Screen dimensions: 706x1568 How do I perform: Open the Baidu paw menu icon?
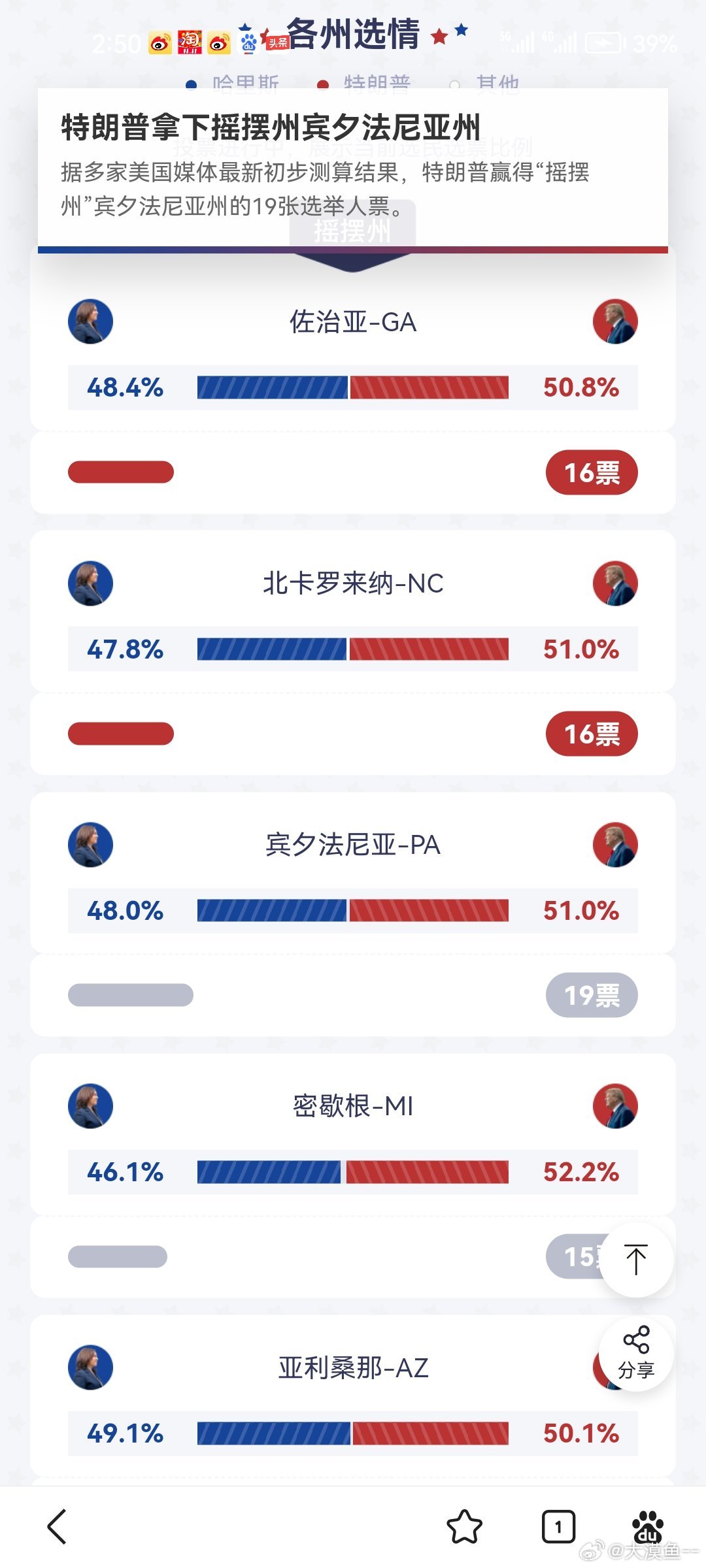[x=647, y=1527]
